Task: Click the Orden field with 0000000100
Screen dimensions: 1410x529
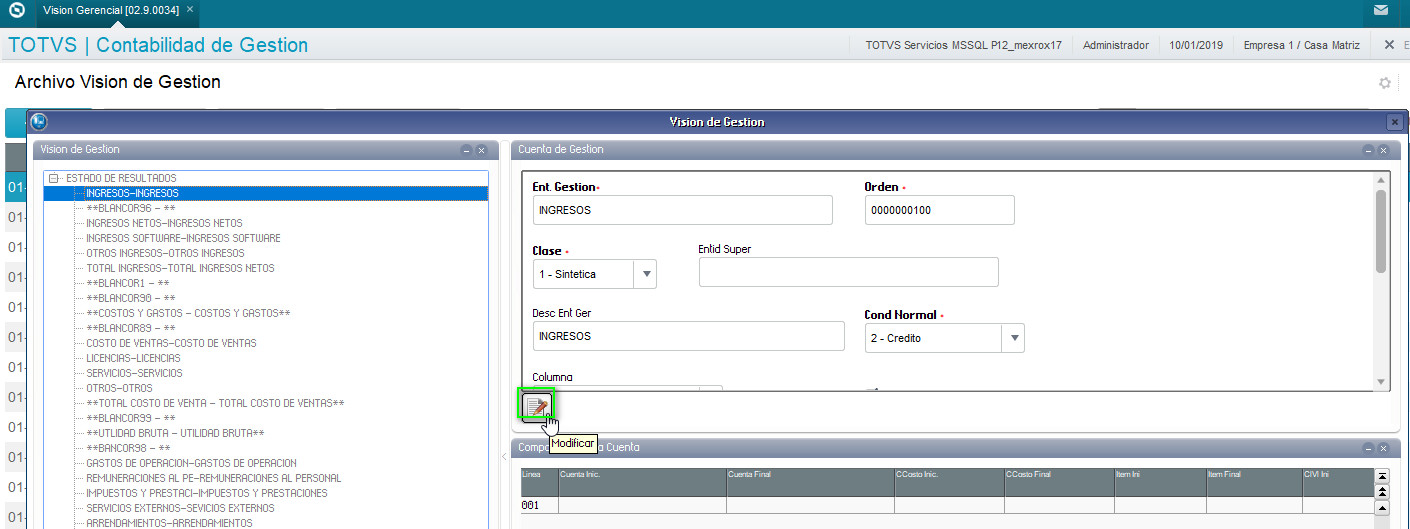Action: pyautogui.click(x=939, y=210)
